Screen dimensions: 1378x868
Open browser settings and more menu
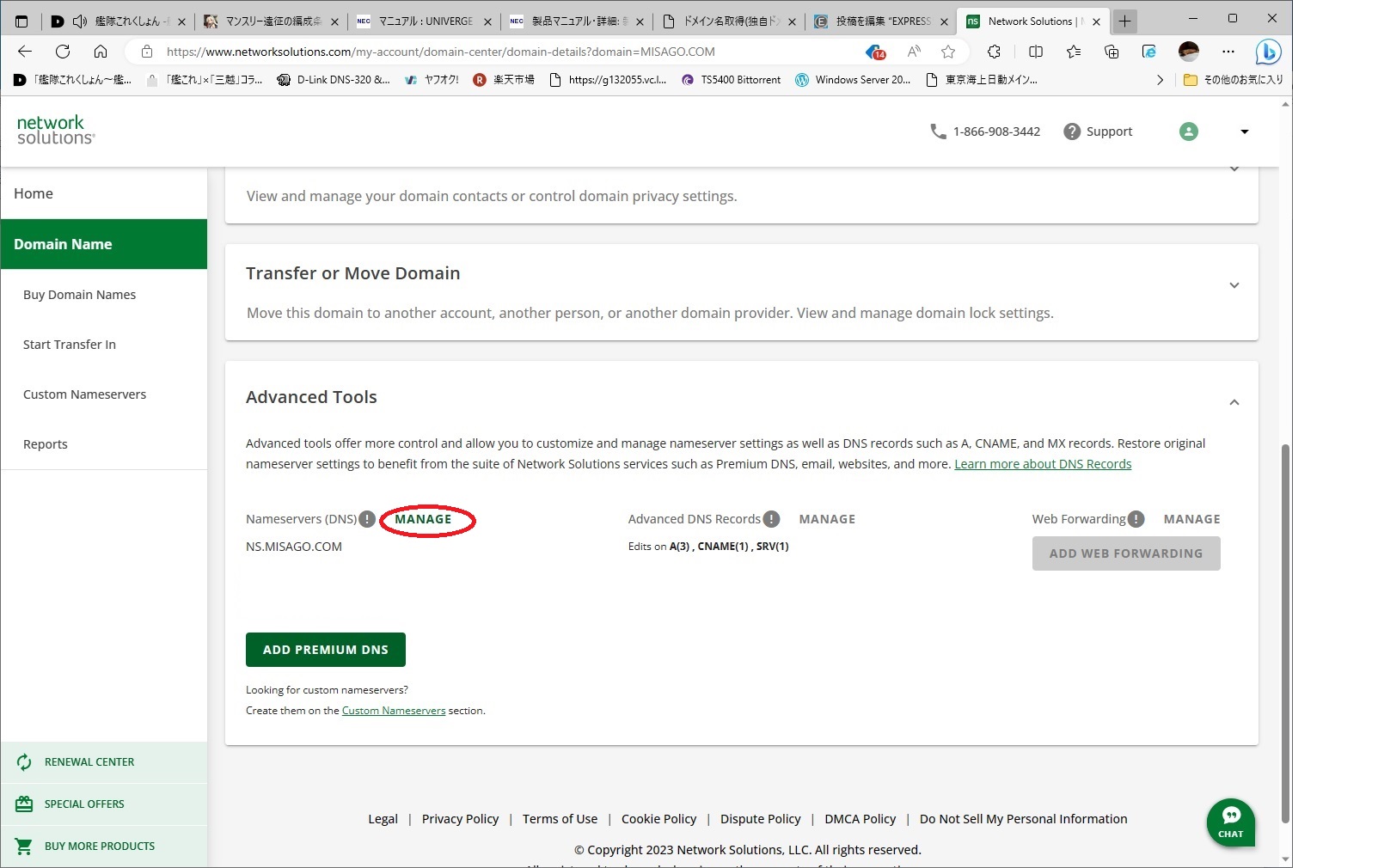1228,52
